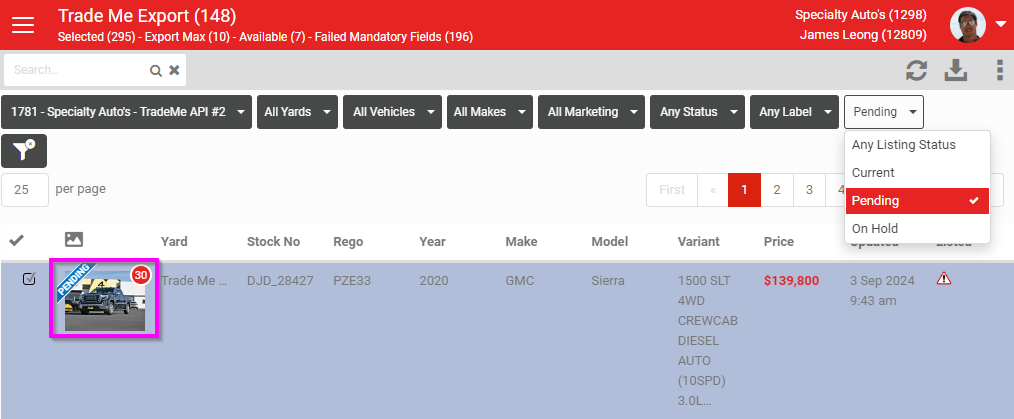Sort by Yard column header

coord(174,242)
